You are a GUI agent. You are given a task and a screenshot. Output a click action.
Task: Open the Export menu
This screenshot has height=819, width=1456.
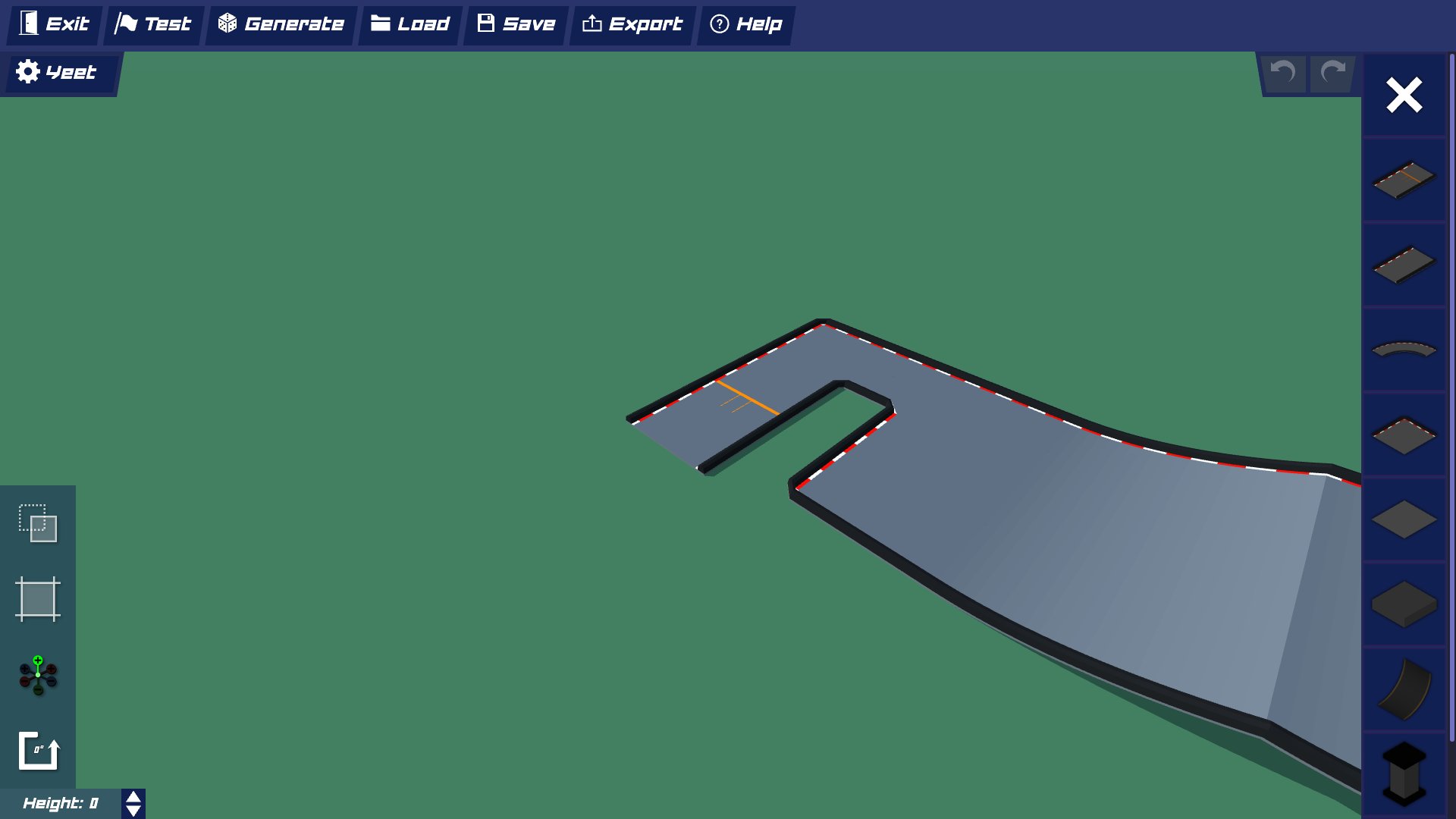click(x=632, y=24)
